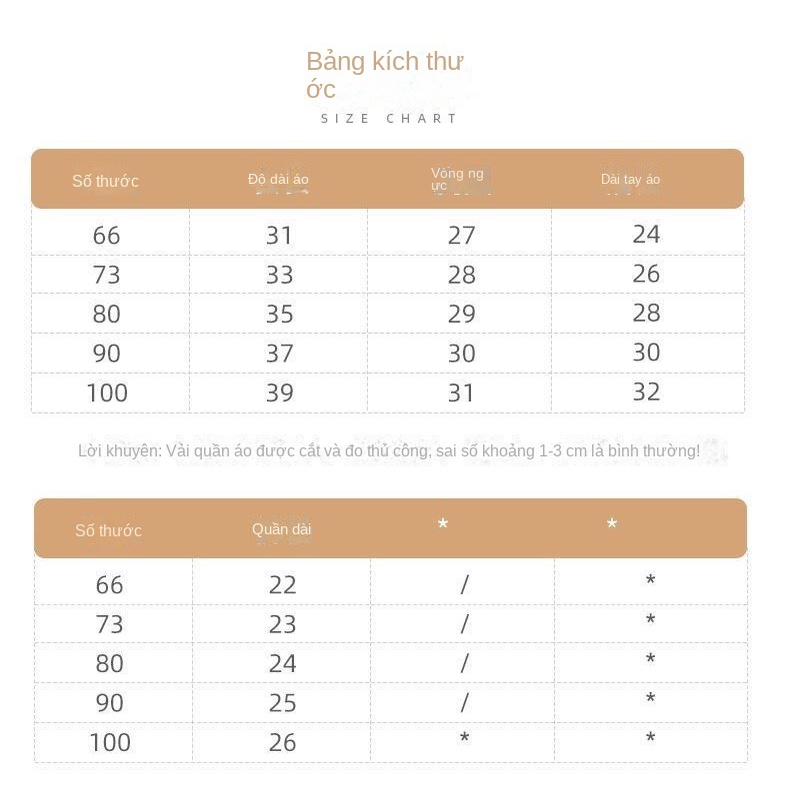Screen dimensions: 790x790
Task: Select the pants length value 23
Action: [282, 624]
